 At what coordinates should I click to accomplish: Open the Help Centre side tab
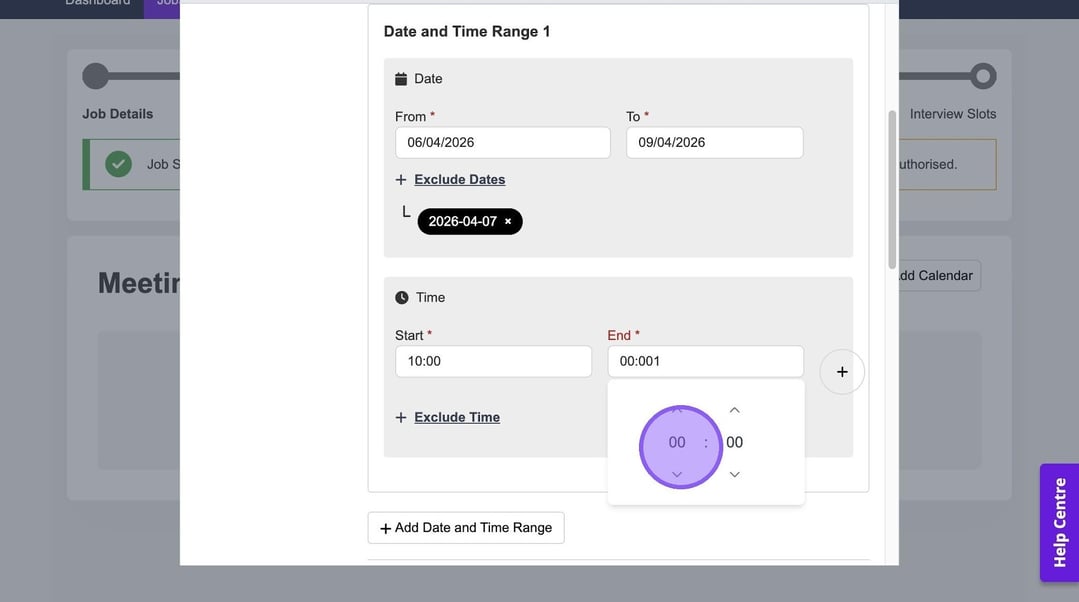coord(1059,522)
